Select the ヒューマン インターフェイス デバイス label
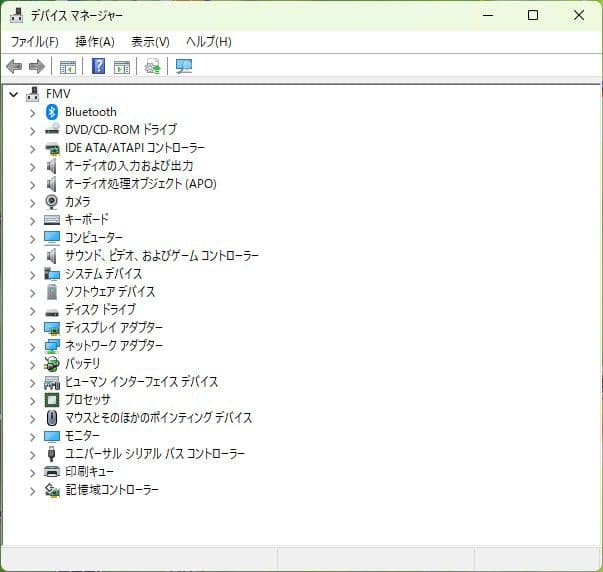The height and width of the screenshot is (572, 603). click(x=142, y=382)
